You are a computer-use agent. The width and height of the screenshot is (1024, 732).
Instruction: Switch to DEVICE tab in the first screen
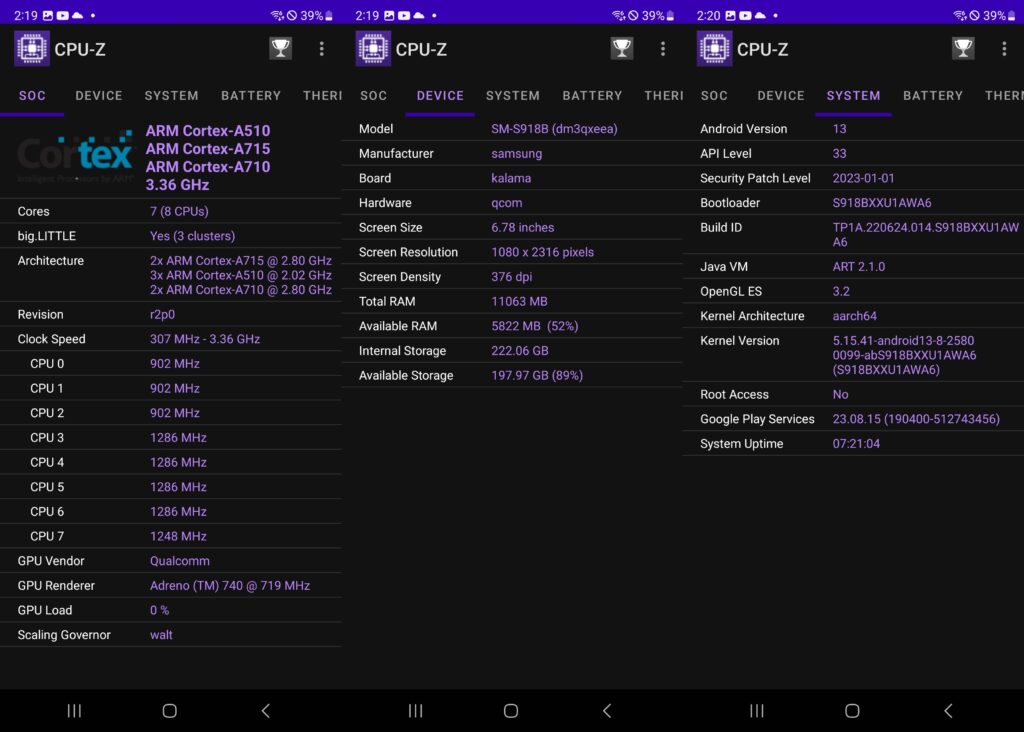pyautogui.click(x=99, y=96)
